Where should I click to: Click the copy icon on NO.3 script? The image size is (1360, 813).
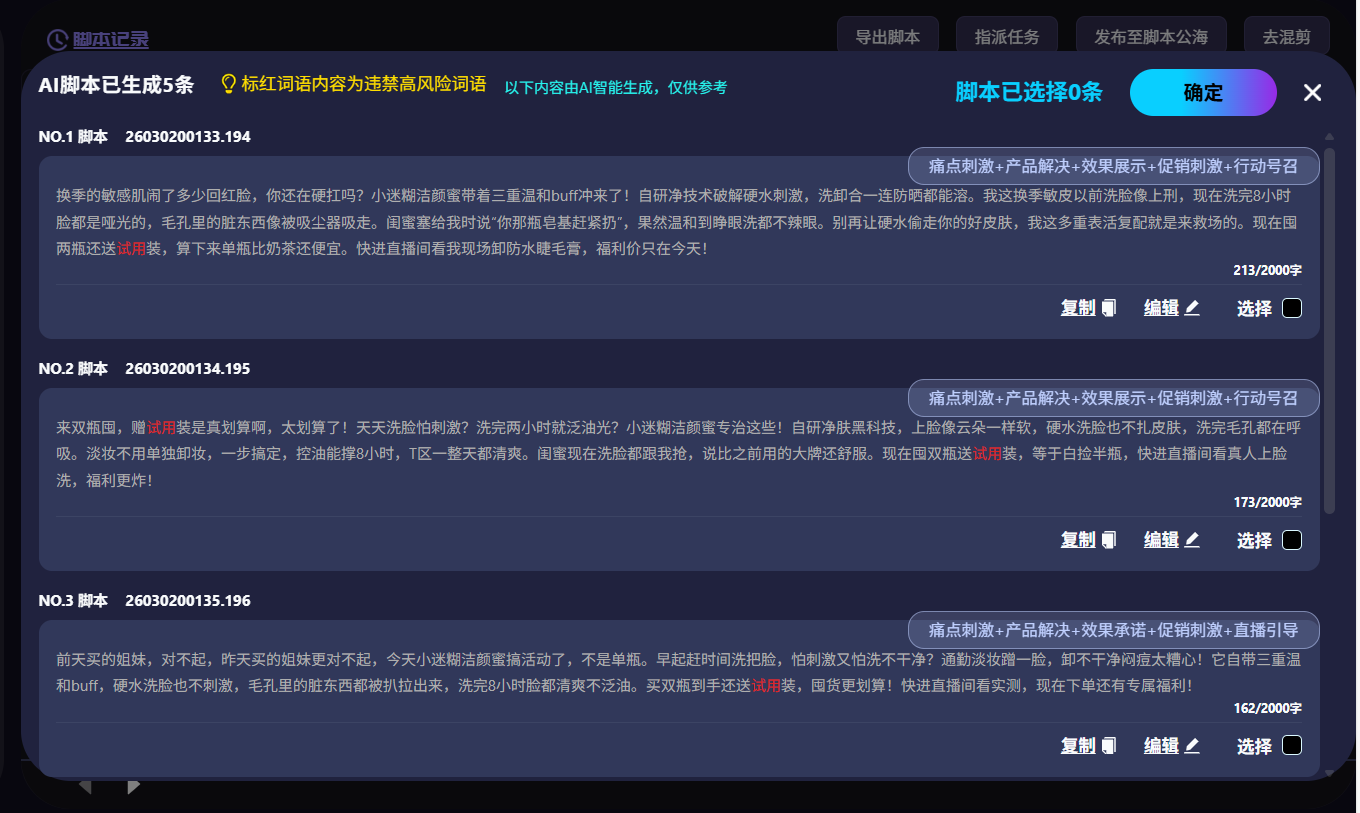coord(1110,745)
